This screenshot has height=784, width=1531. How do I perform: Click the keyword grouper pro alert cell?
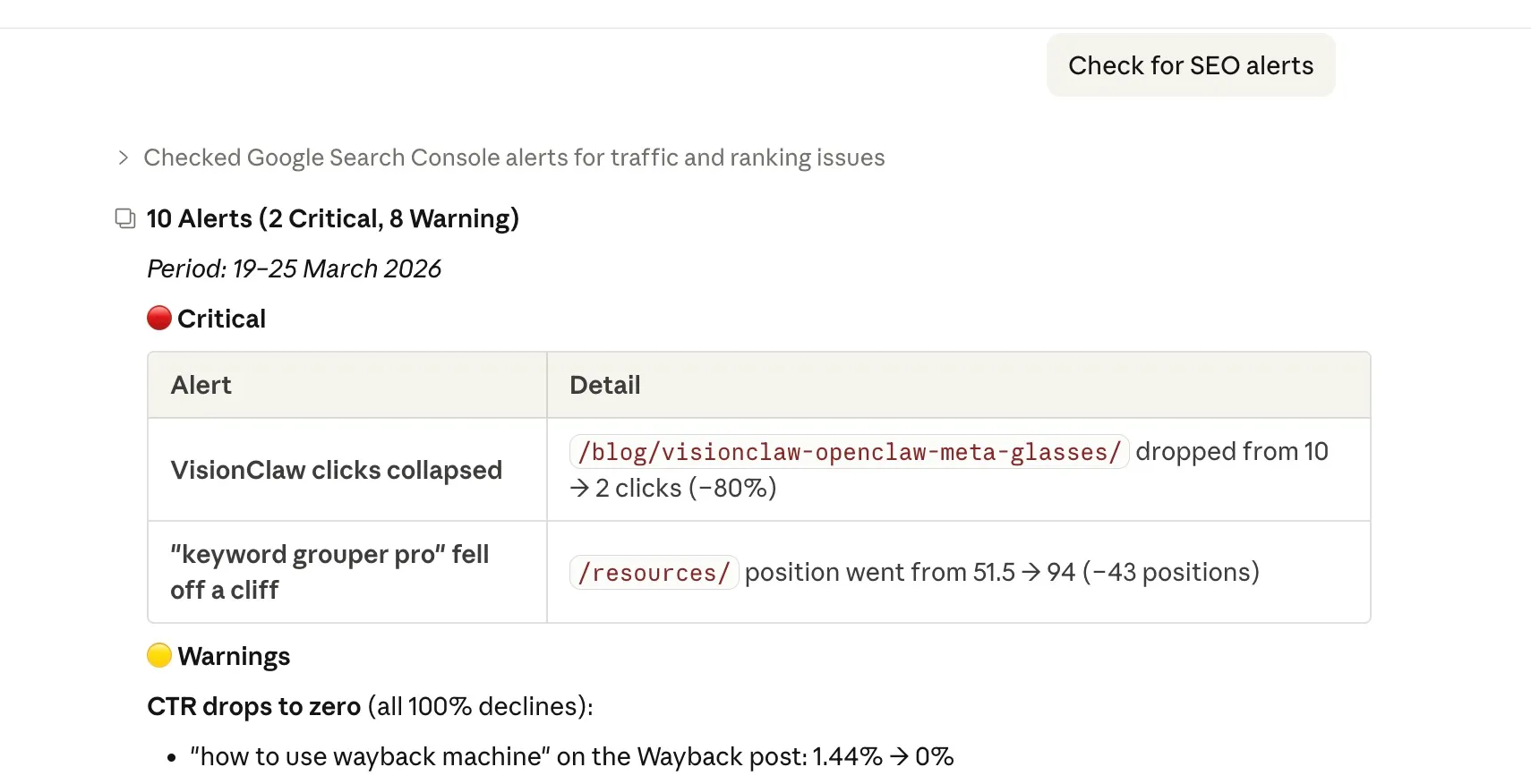point(329,572)
